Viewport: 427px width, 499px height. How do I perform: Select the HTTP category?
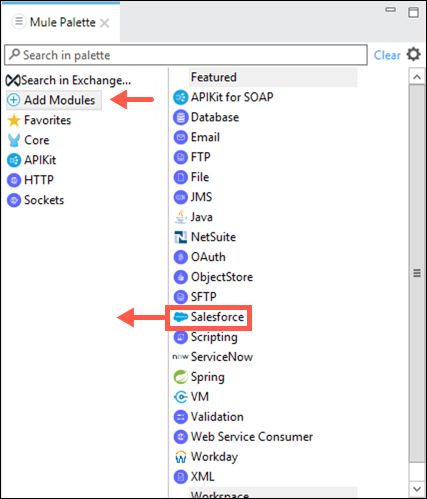[x=30, y=180]
